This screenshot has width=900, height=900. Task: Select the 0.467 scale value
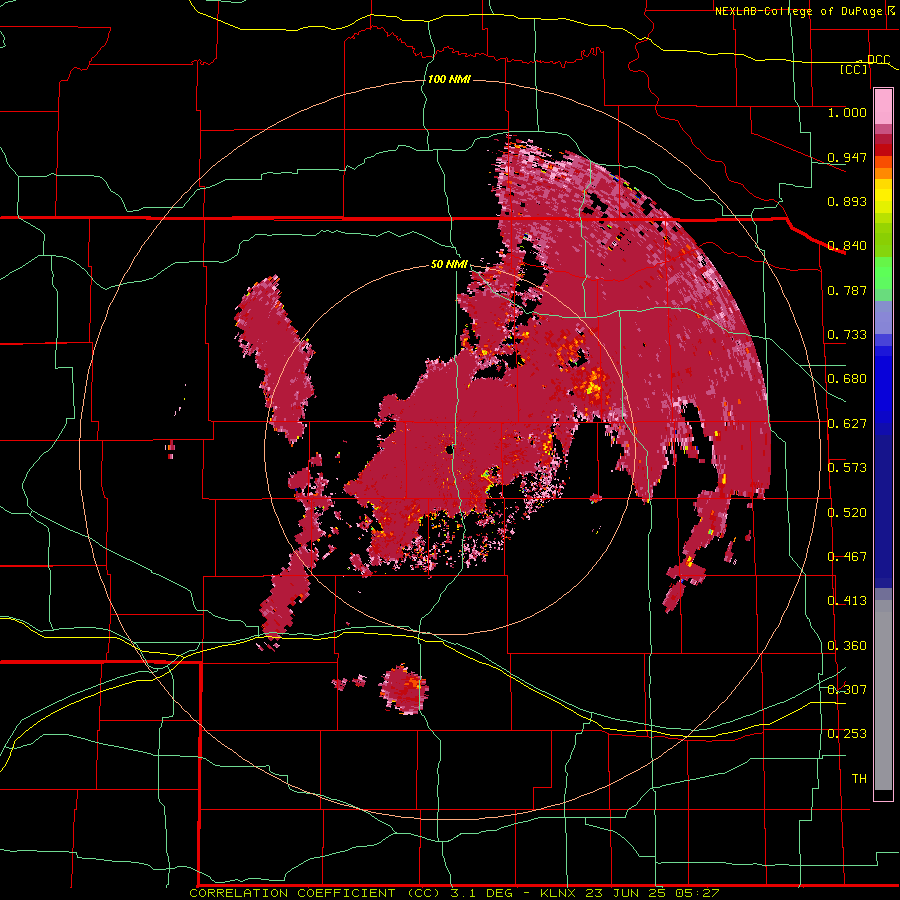click(847, 557)
